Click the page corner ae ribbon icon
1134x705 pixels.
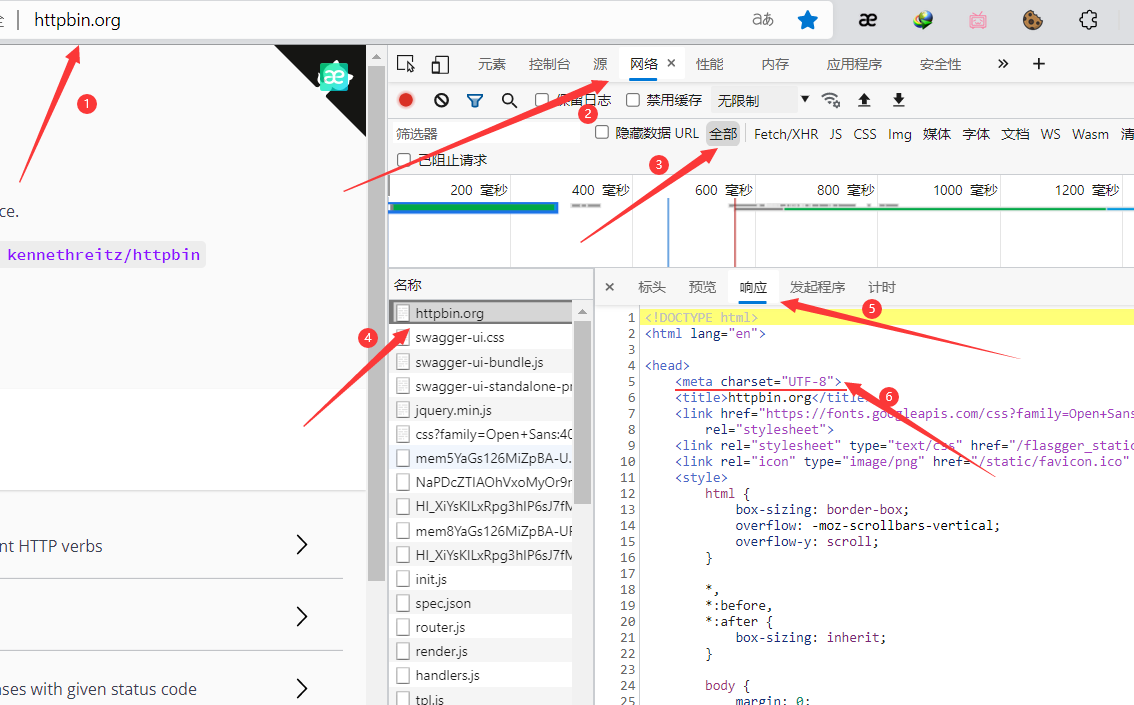tap(333, 77)
